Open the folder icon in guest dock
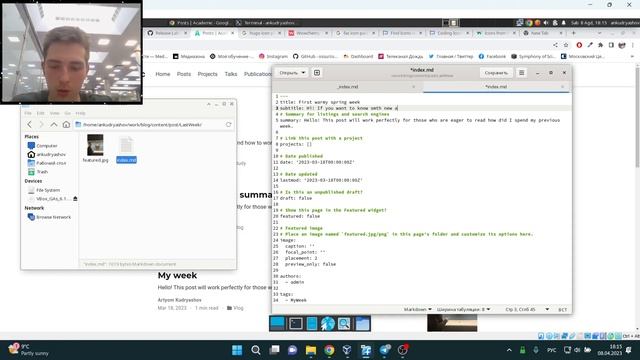640x360 pixels. (x=362, y=324)
